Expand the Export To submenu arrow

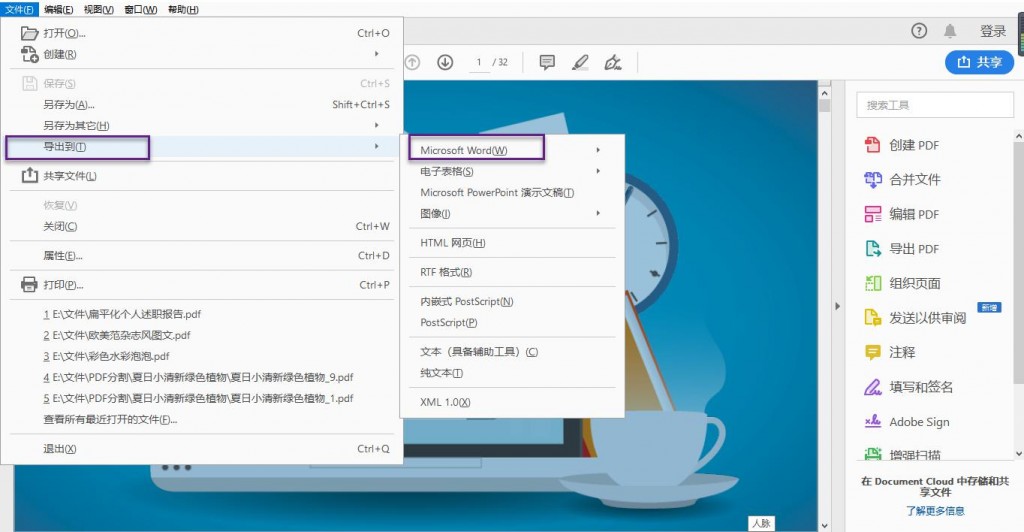377,146
